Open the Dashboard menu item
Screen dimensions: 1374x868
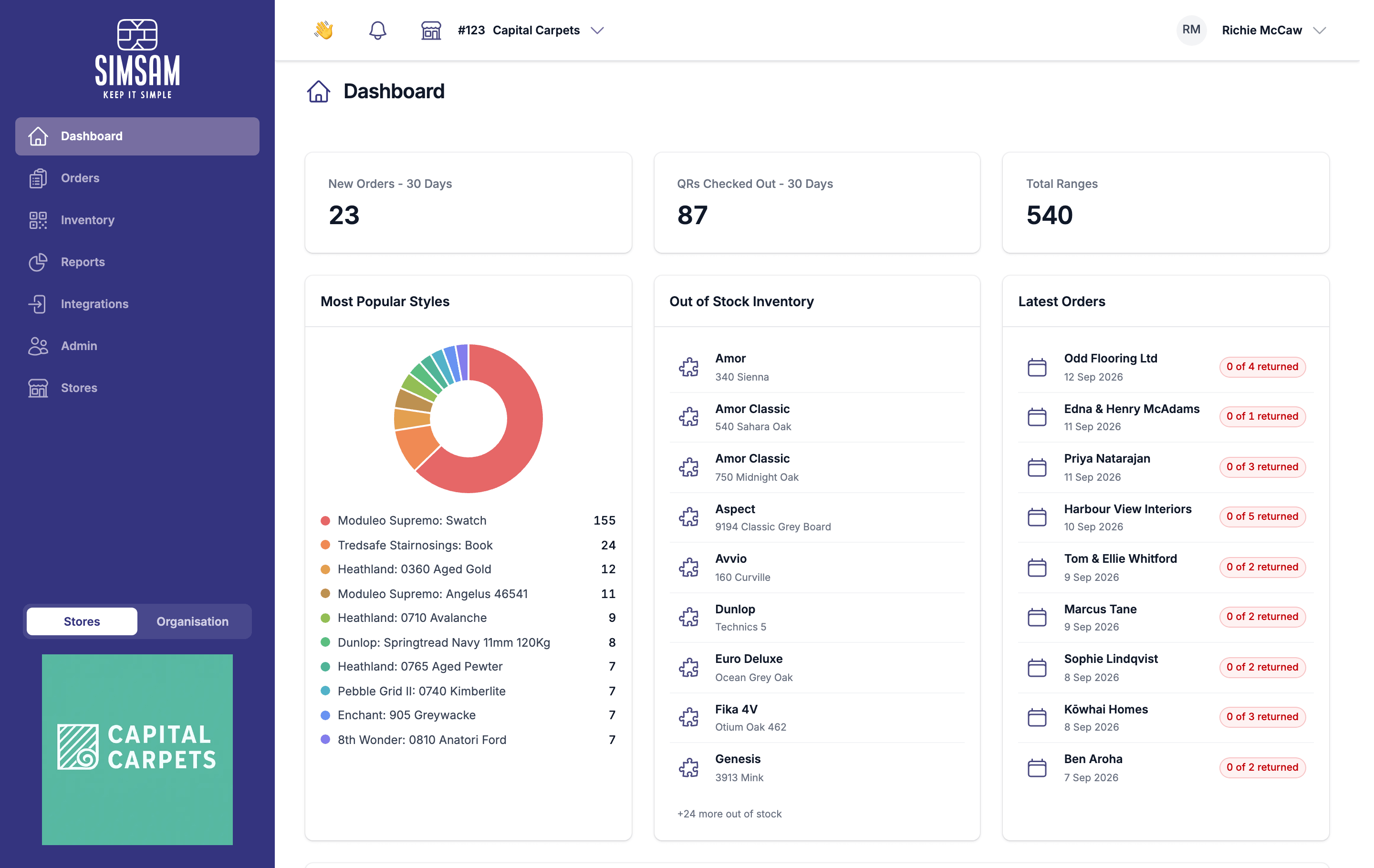137,136
